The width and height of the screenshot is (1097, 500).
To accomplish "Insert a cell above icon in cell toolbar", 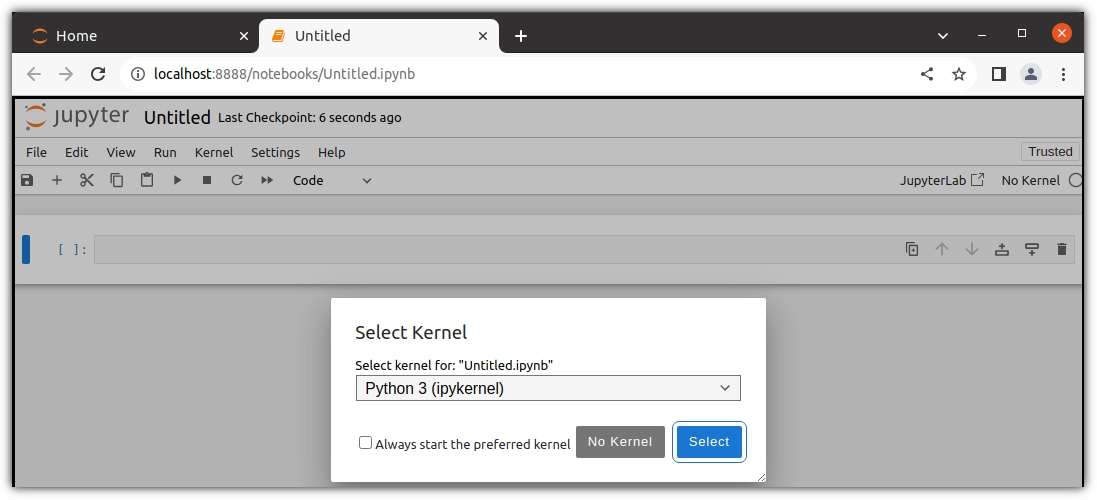I will [x=1002, y=249].
